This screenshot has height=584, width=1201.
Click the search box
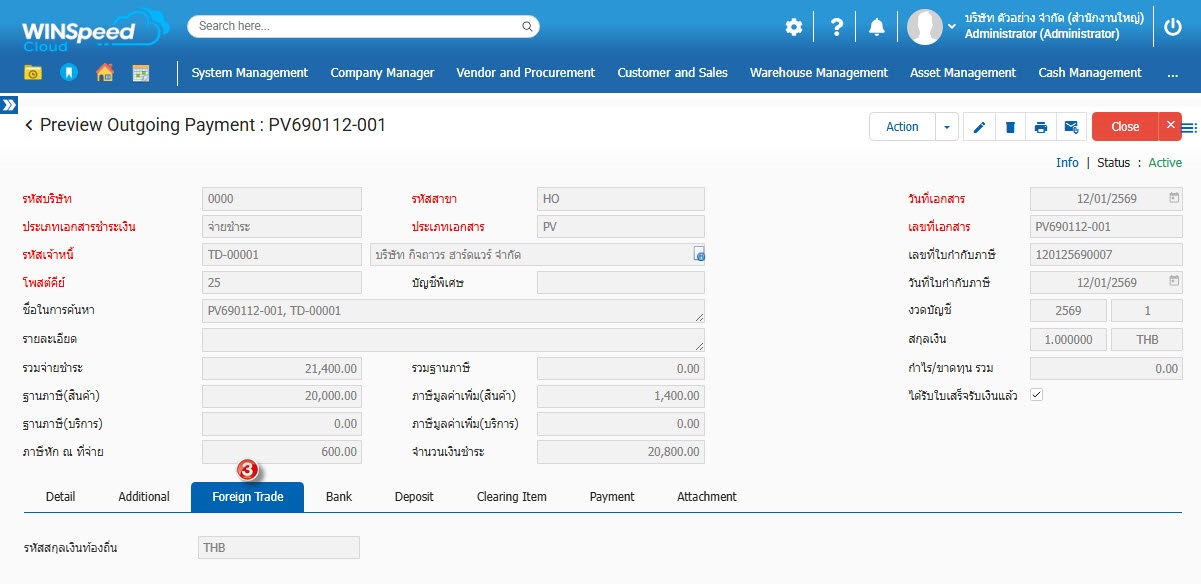[x=363, y=26]
